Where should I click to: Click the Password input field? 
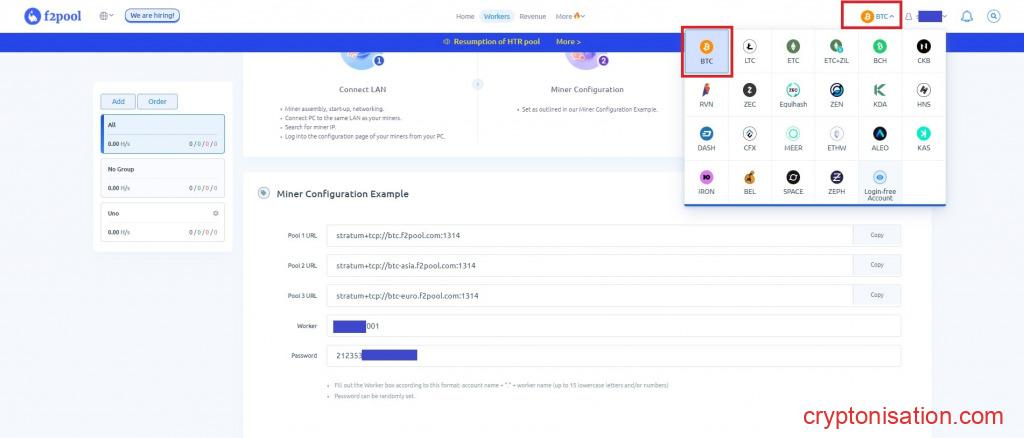pyautogui.click(x=614, y=355)
